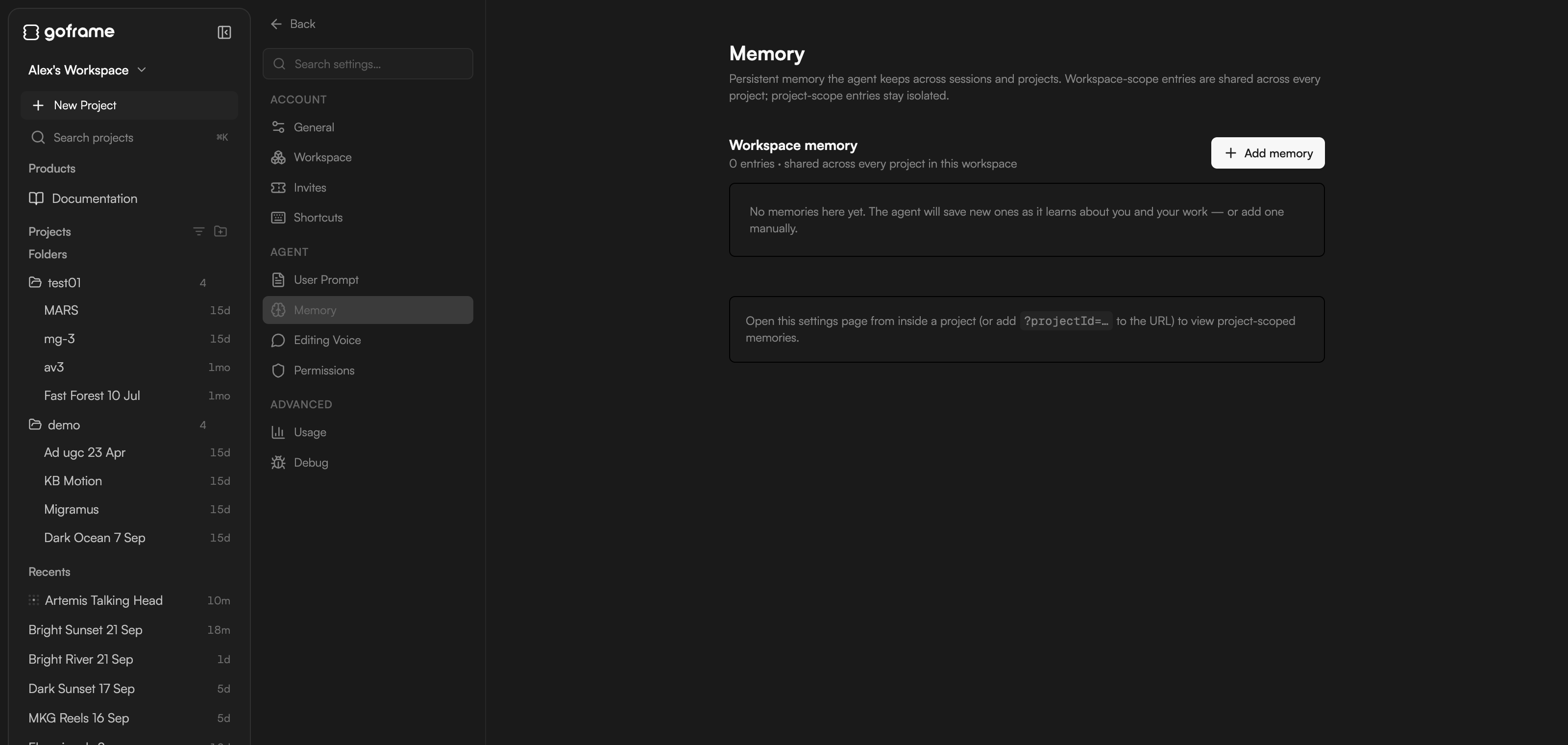
Task: Open Bright River 21 Sep recent project
Action: pos(129,659)
